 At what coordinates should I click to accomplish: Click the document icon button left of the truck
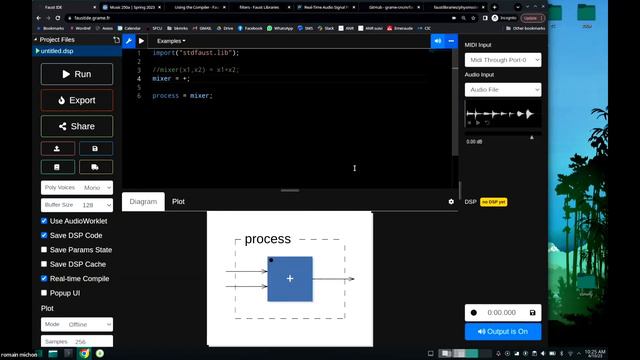click(58, 167)
